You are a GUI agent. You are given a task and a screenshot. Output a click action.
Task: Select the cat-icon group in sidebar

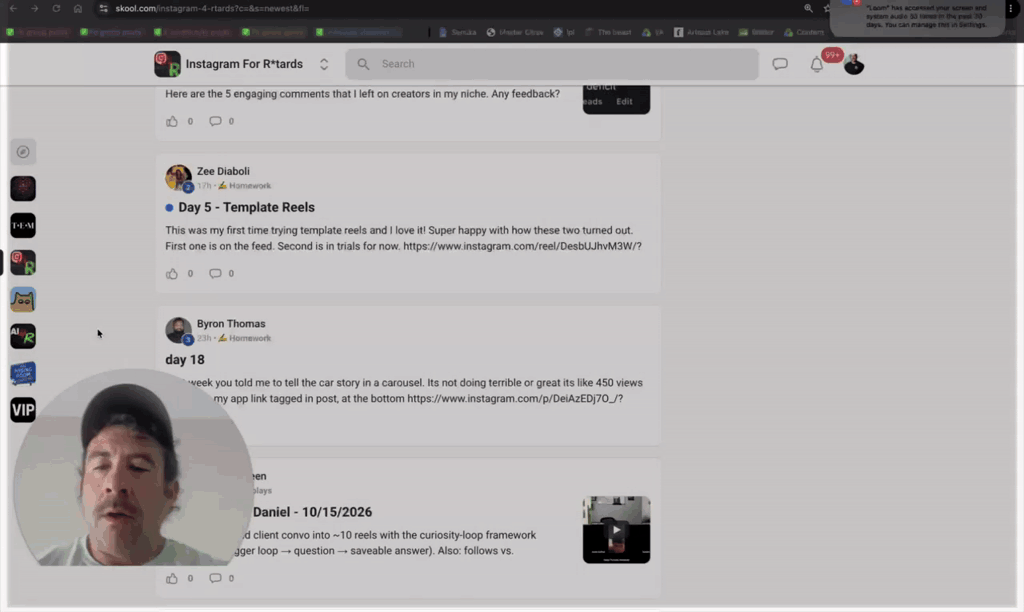[x=23, y=300]
